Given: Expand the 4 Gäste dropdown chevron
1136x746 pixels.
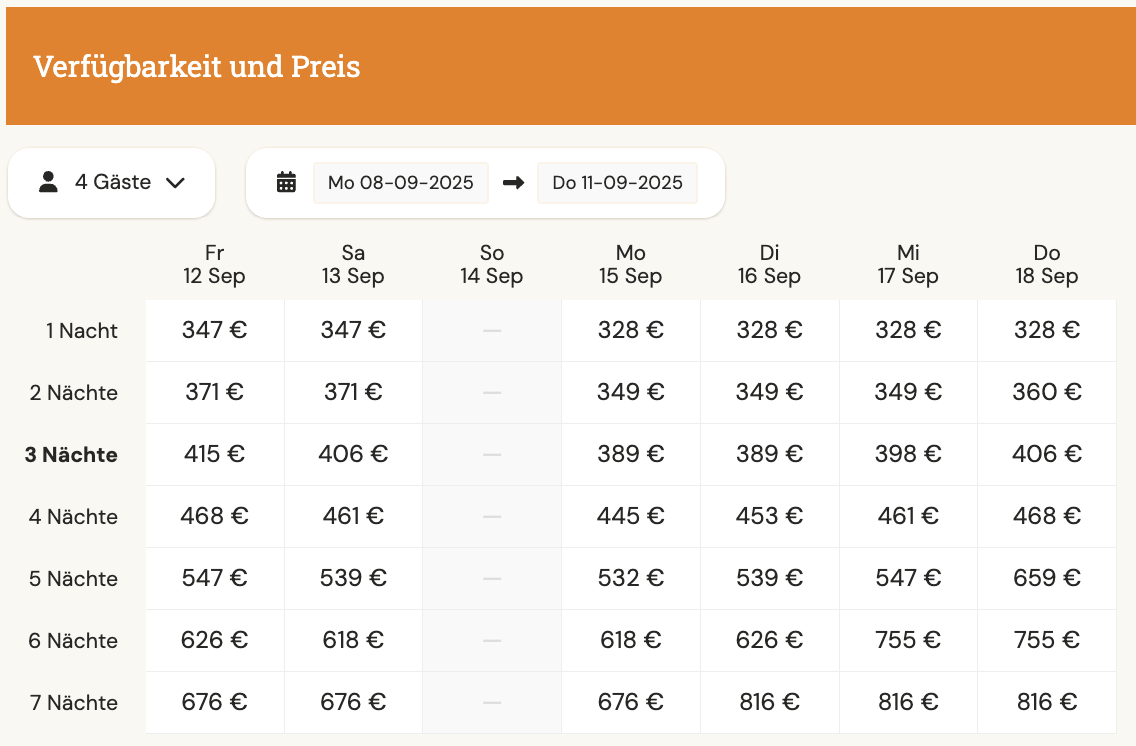Looking at the screenshot, I should point(175,183).
